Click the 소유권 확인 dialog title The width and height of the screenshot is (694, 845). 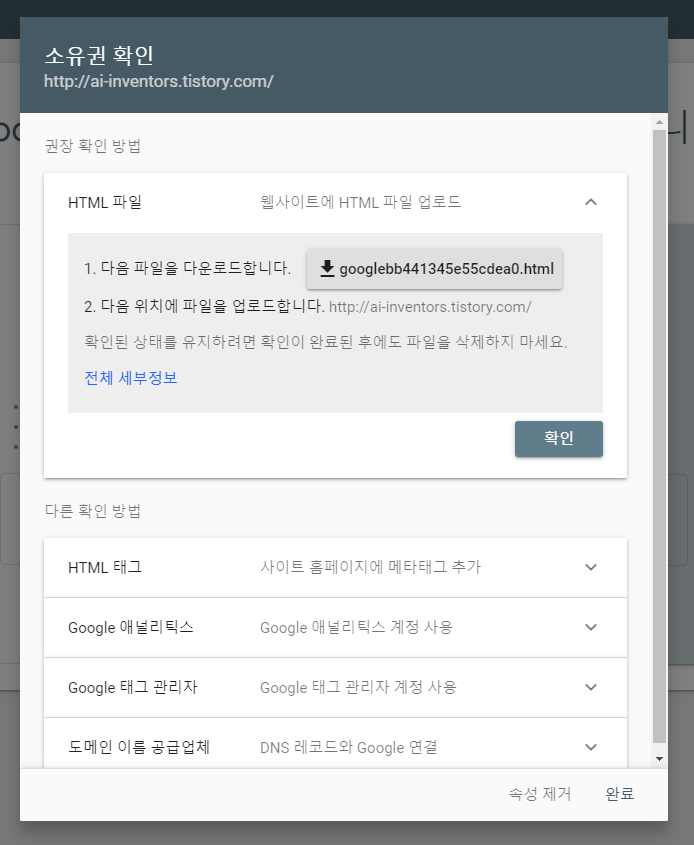click(99, 55)
